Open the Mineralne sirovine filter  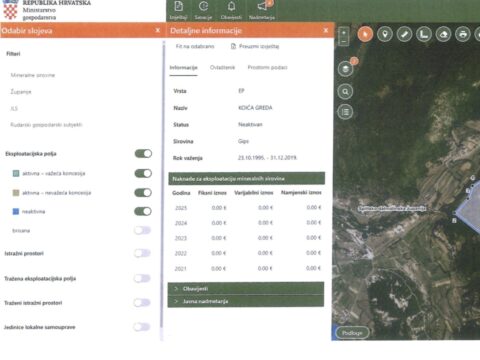tap(33, 75)
